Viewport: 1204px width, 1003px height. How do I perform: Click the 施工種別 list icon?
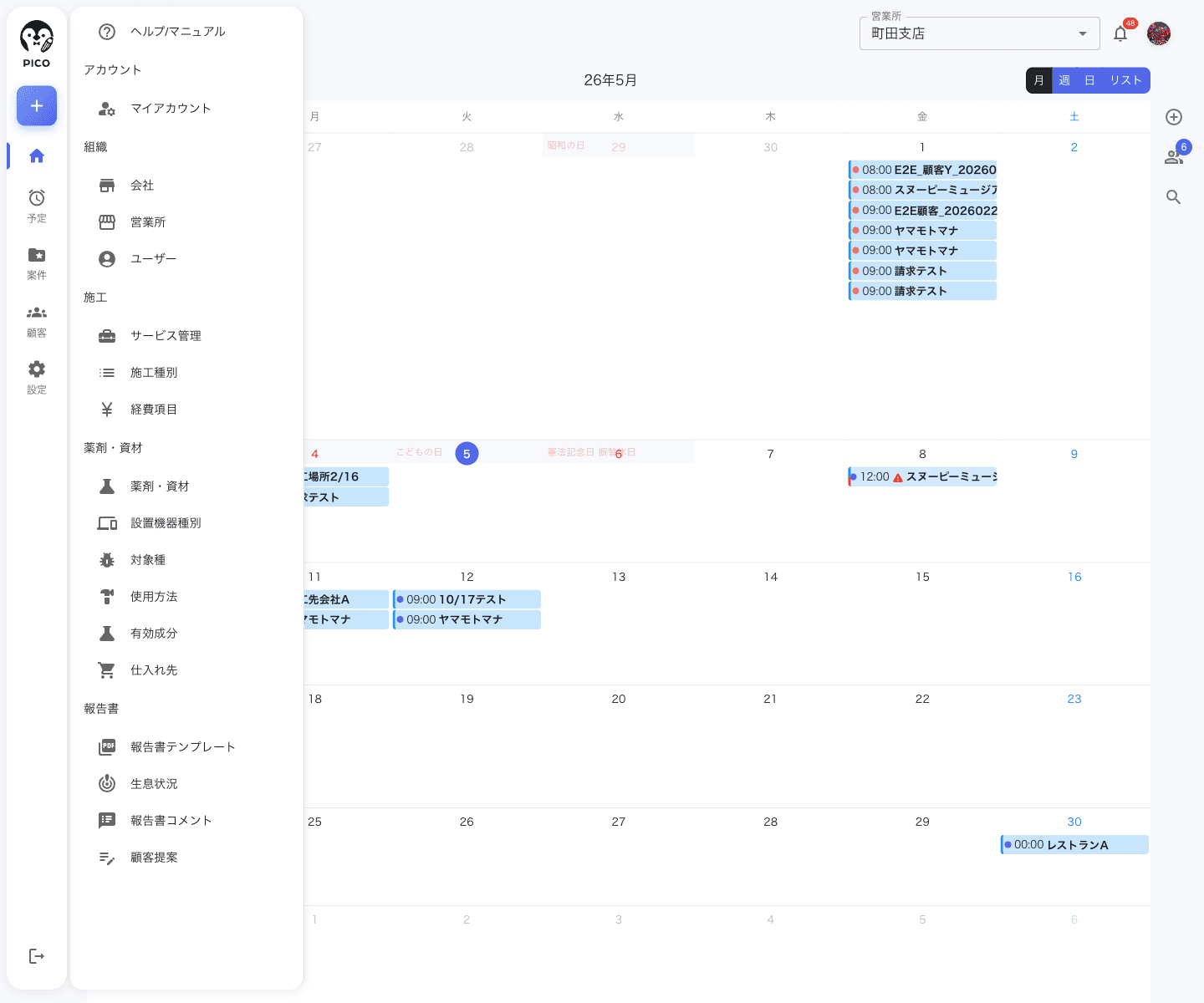click(107, 373)
